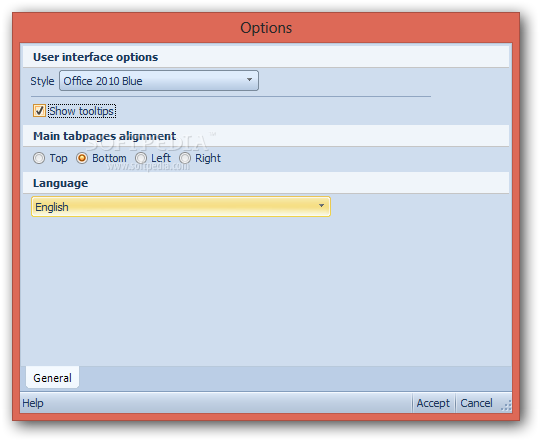540x441 pixels.
Task: Click the Language section header
Action: 60,183
